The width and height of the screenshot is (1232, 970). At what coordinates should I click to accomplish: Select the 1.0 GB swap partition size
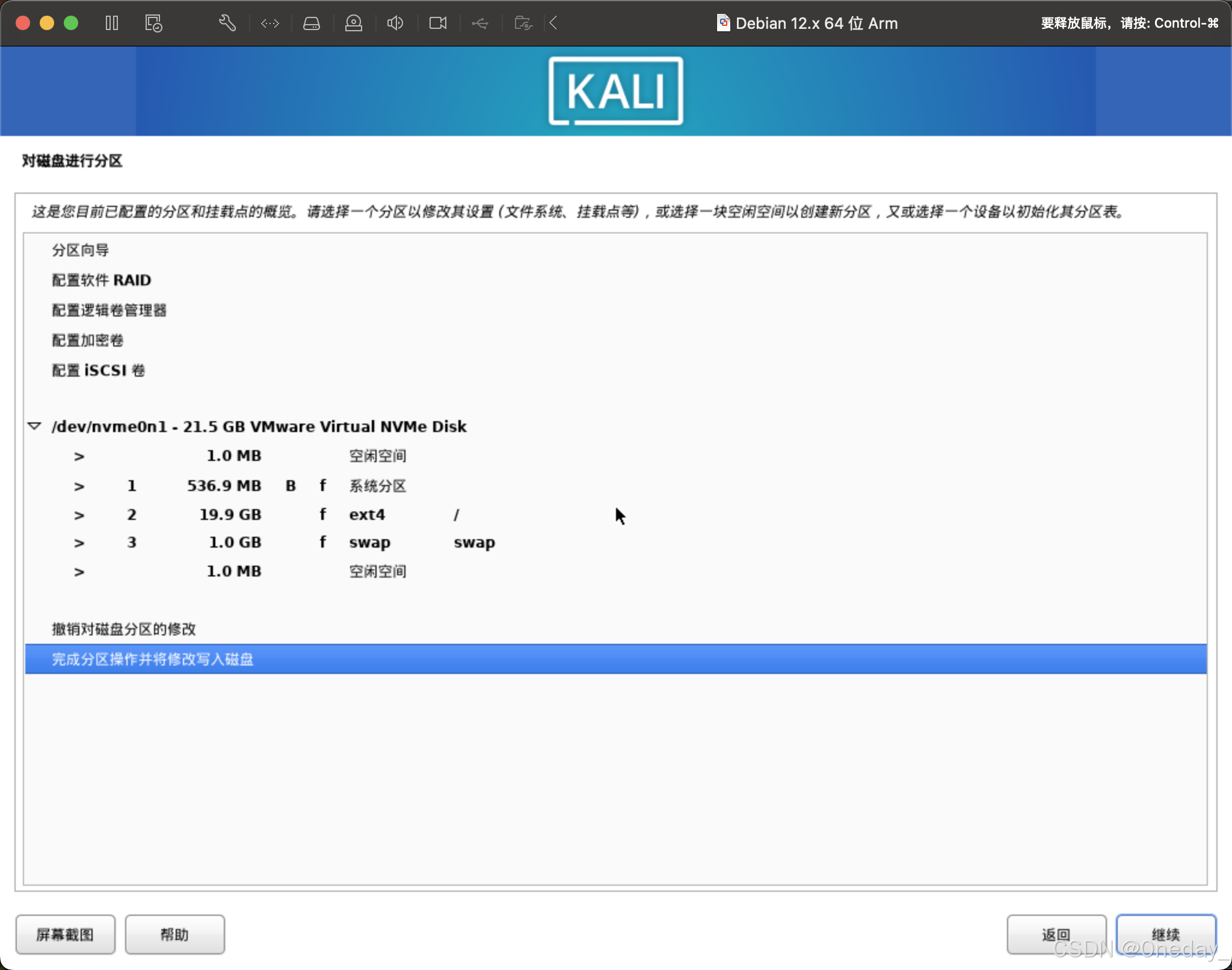point(235,542)
